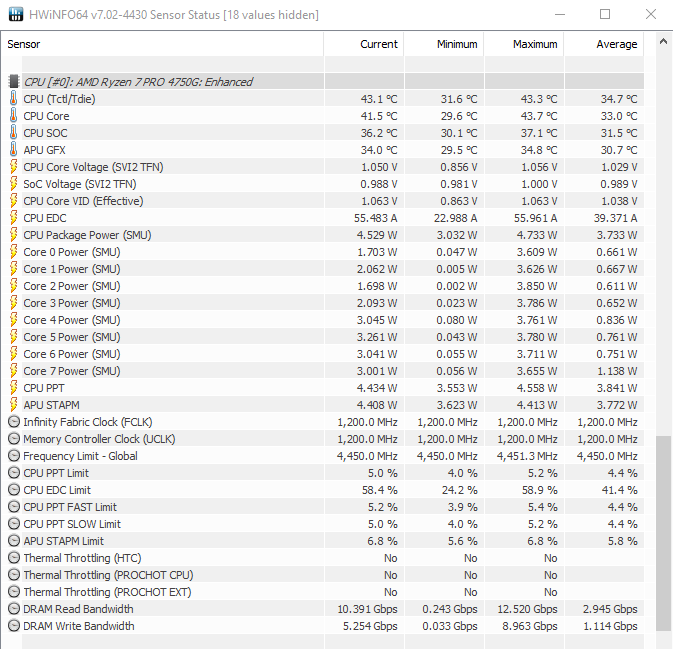Click lightning icon beside CPU PPT
This screenshot has width=673, height=649.
coord(14,388)
